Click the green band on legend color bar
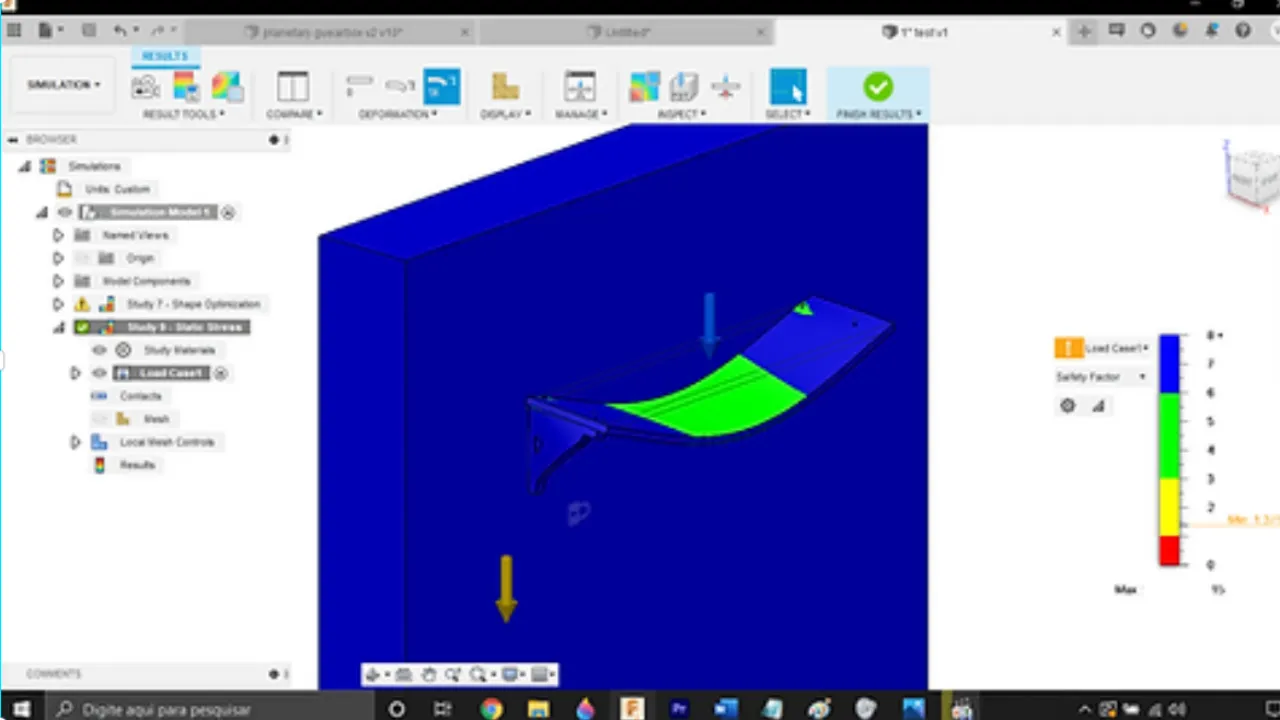Screen dimensions: 1280x720 click(1169, 435)
